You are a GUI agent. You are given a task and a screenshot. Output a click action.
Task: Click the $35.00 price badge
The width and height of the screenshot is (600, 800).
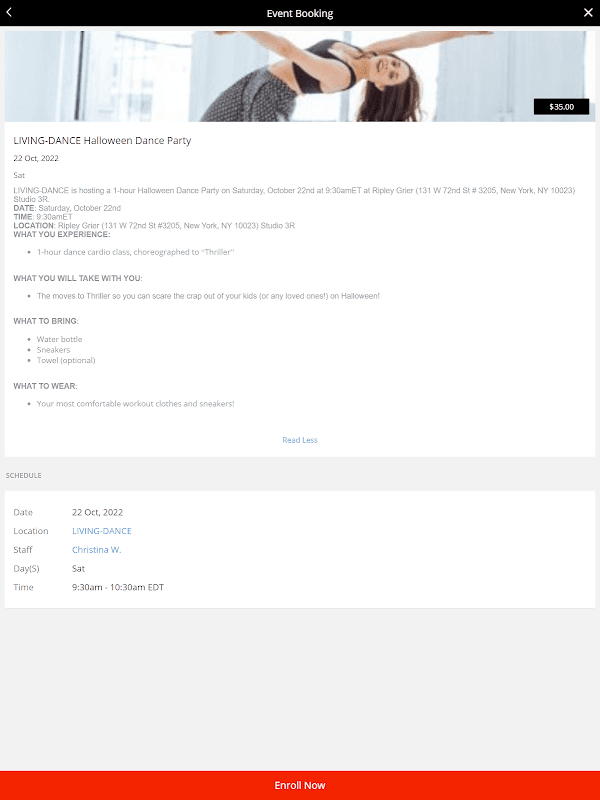coord(561,107)
